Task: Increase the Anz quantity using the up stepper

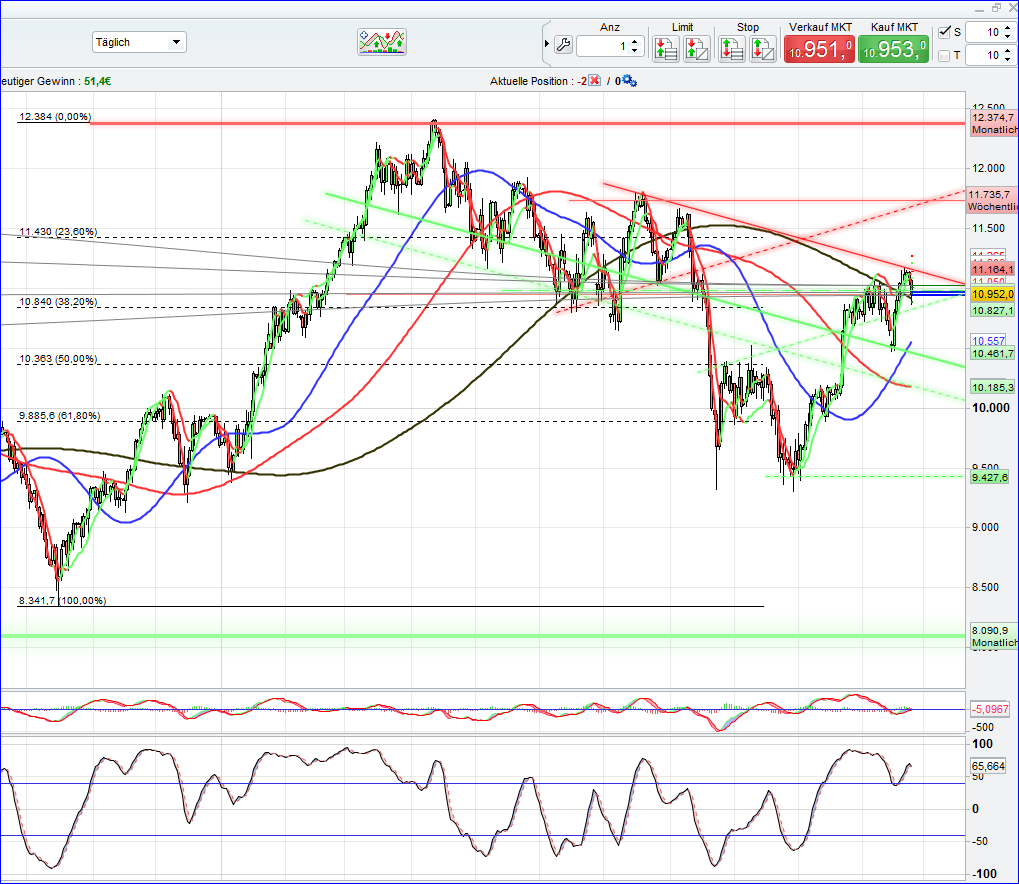Action: 633,41
